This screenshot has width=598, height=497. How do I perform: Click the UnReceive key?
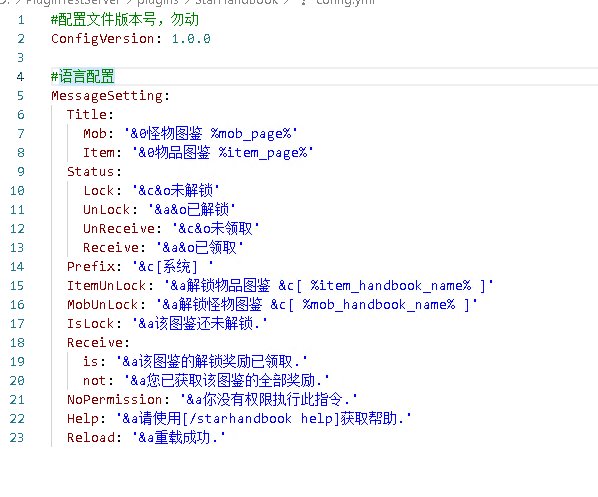(119, 228)
